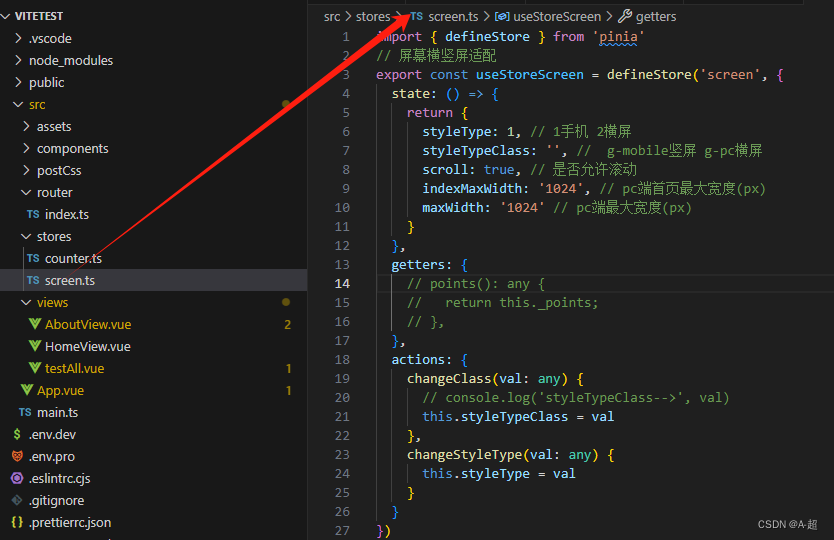Click the TS icon beside main.ts
Screen dimensions: 834x540
click(x=25, y=412)
